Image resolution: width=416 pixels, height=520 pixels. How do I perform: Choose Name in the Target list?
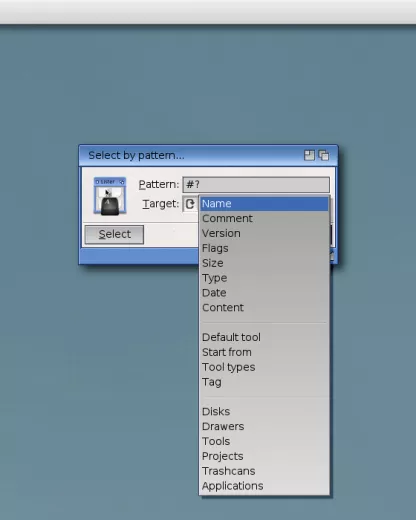[264, 204]
